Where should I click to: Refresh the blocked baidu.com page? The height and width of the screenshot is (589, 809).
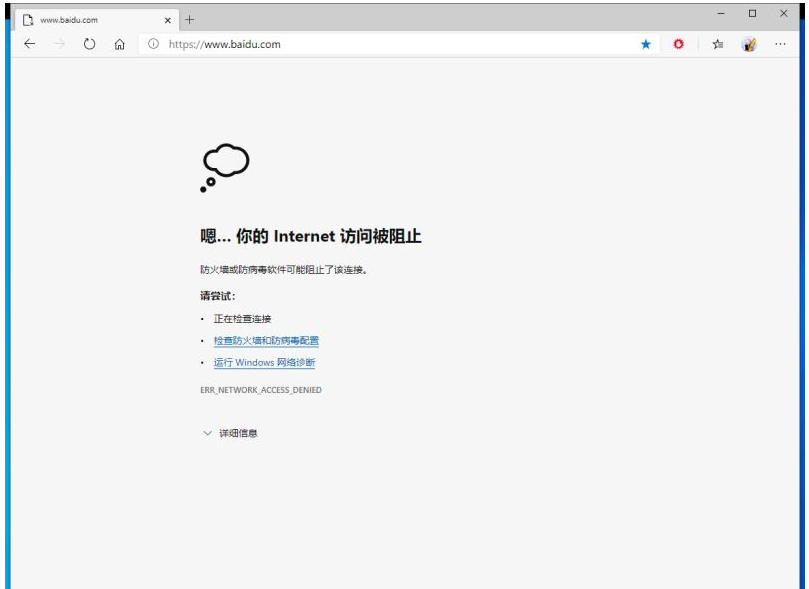[90, 44]
